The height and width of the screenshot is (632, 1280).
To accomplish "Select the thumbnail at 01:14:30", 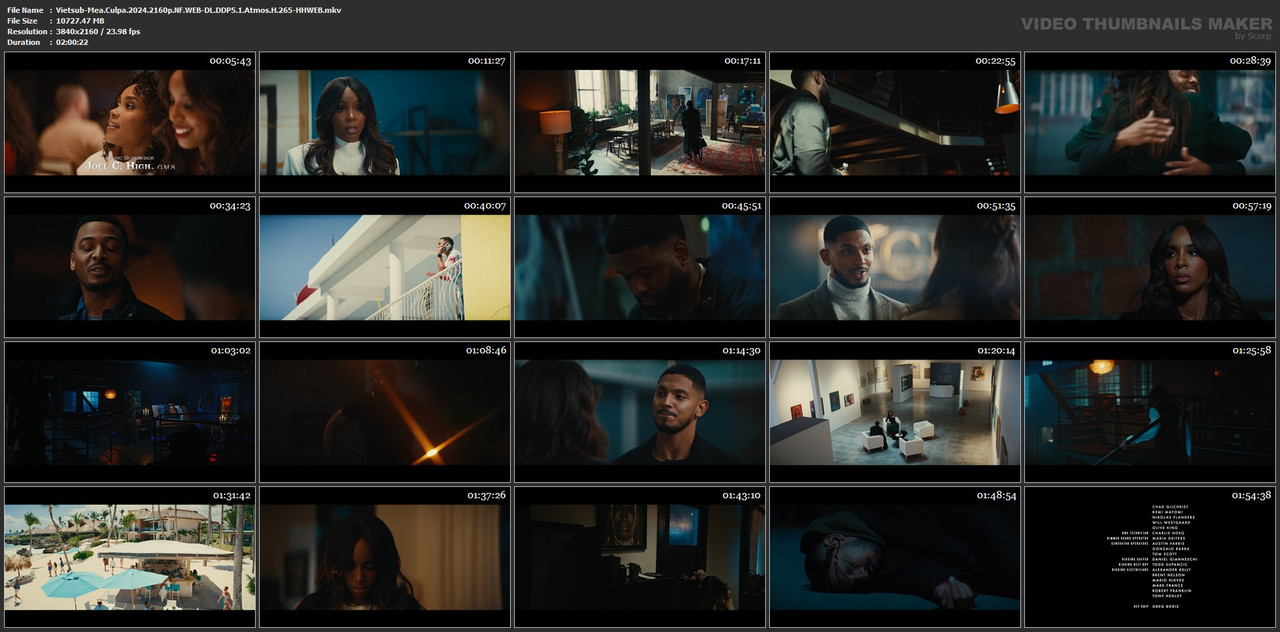I will click(x=640, y=412).
